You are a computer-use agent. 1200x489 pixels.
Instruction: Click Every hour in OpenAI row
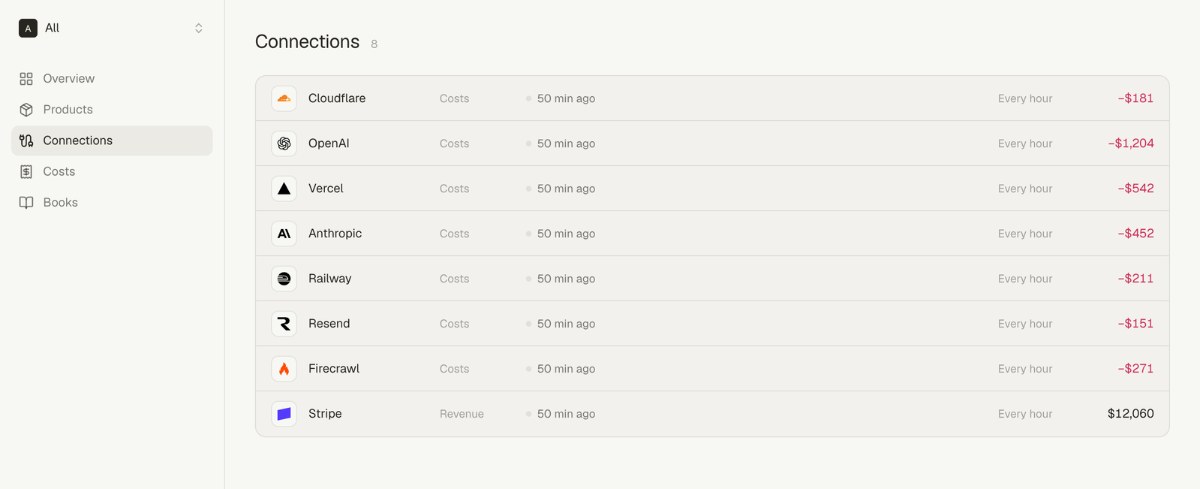coord(1025,144)
